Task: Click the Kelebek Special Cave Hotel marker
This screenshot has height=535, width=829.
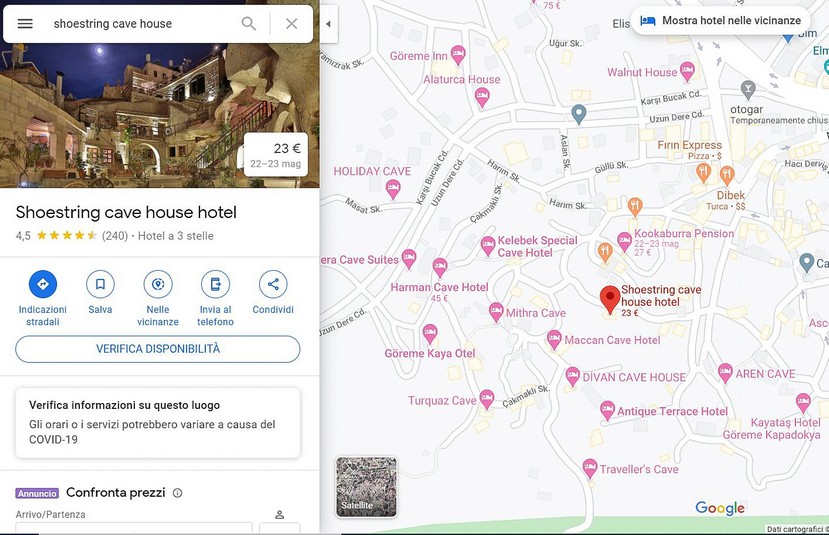Action: point(487,246)
